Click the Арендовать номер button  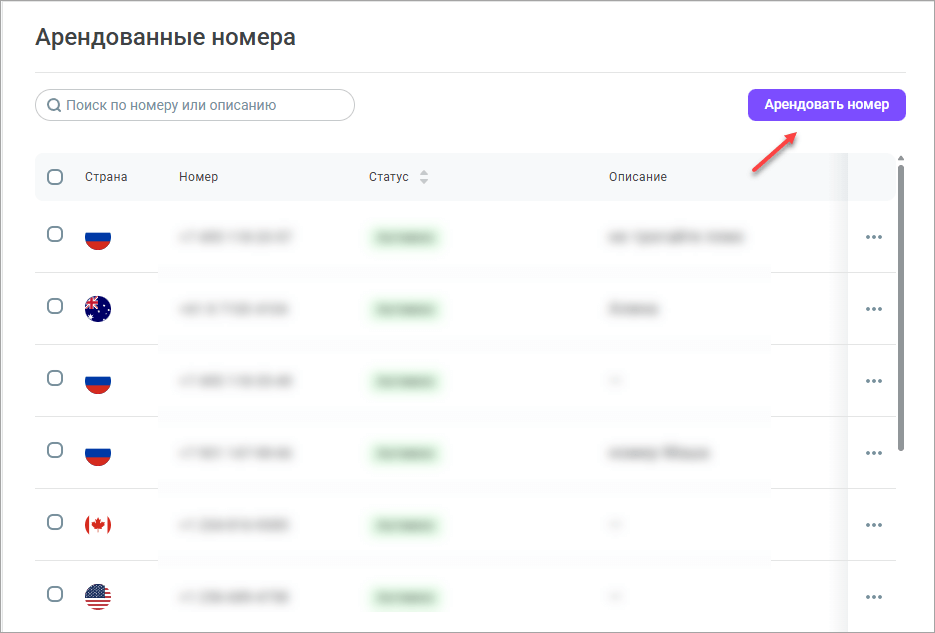tap(826, 104)
